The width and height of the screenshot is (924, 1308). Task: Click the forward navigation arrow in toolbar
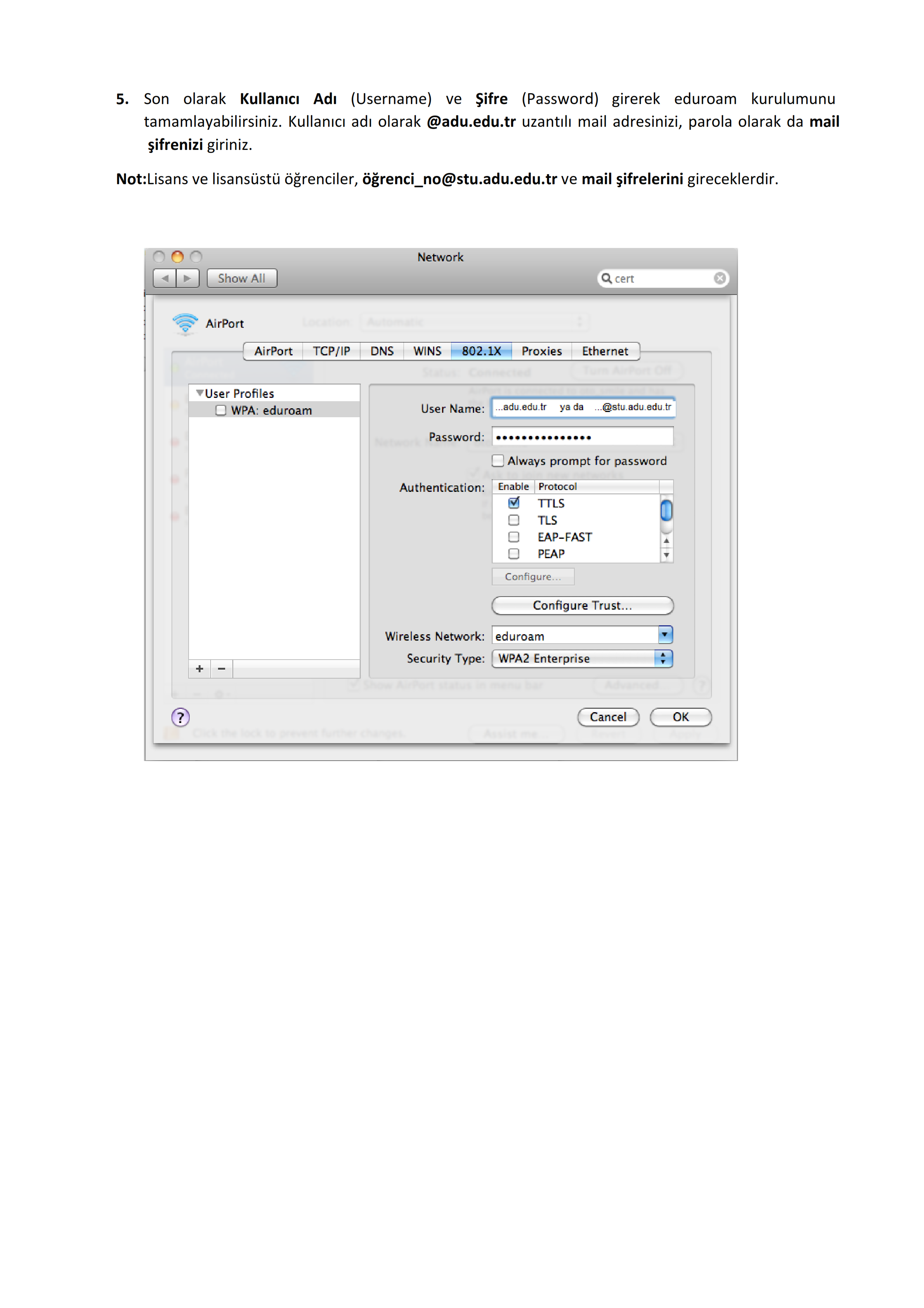[188, 279]
